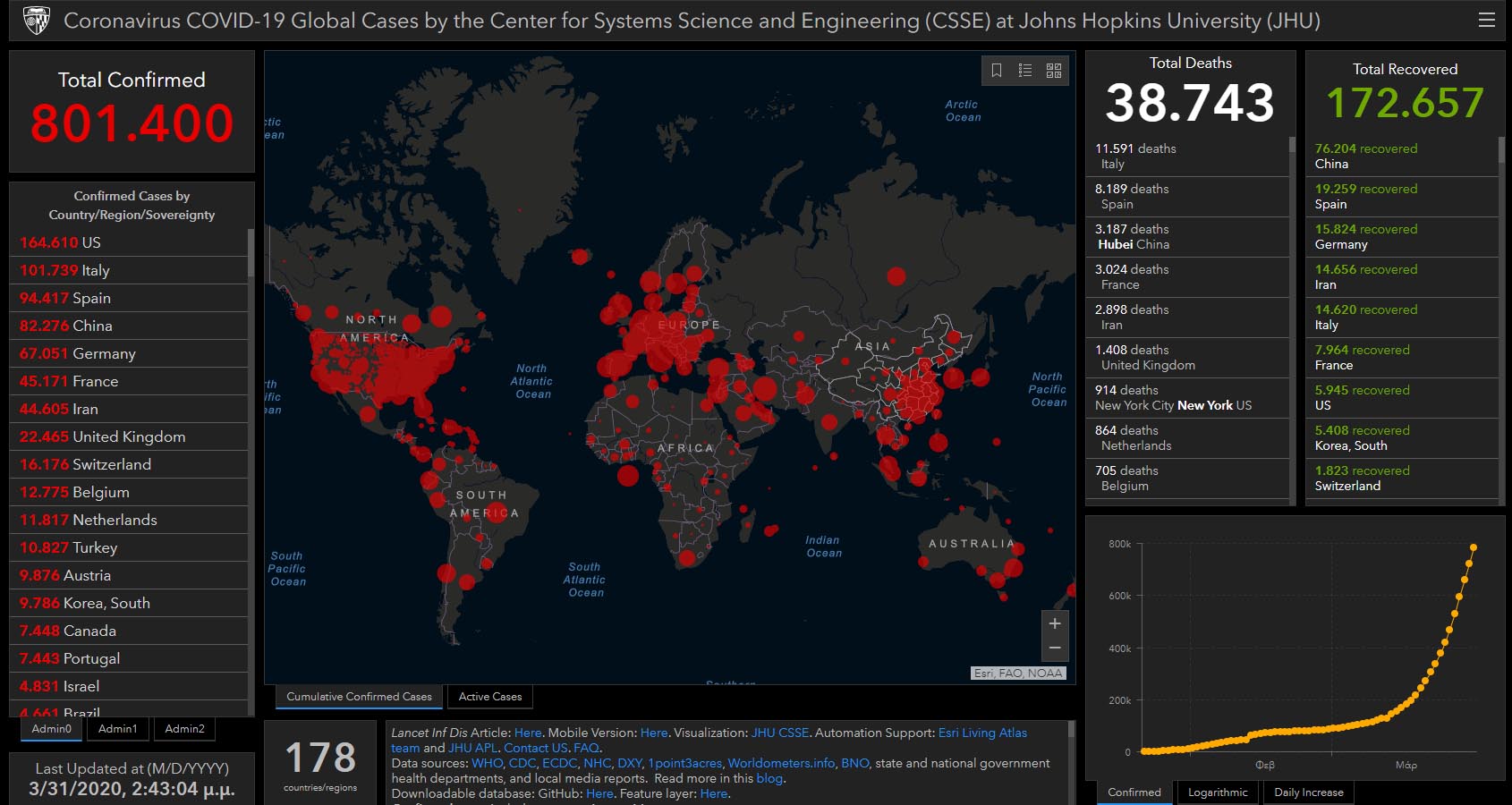Select 94.417 Spain in country list
Screen dimensions: 1512x805
tap(129, 298)
